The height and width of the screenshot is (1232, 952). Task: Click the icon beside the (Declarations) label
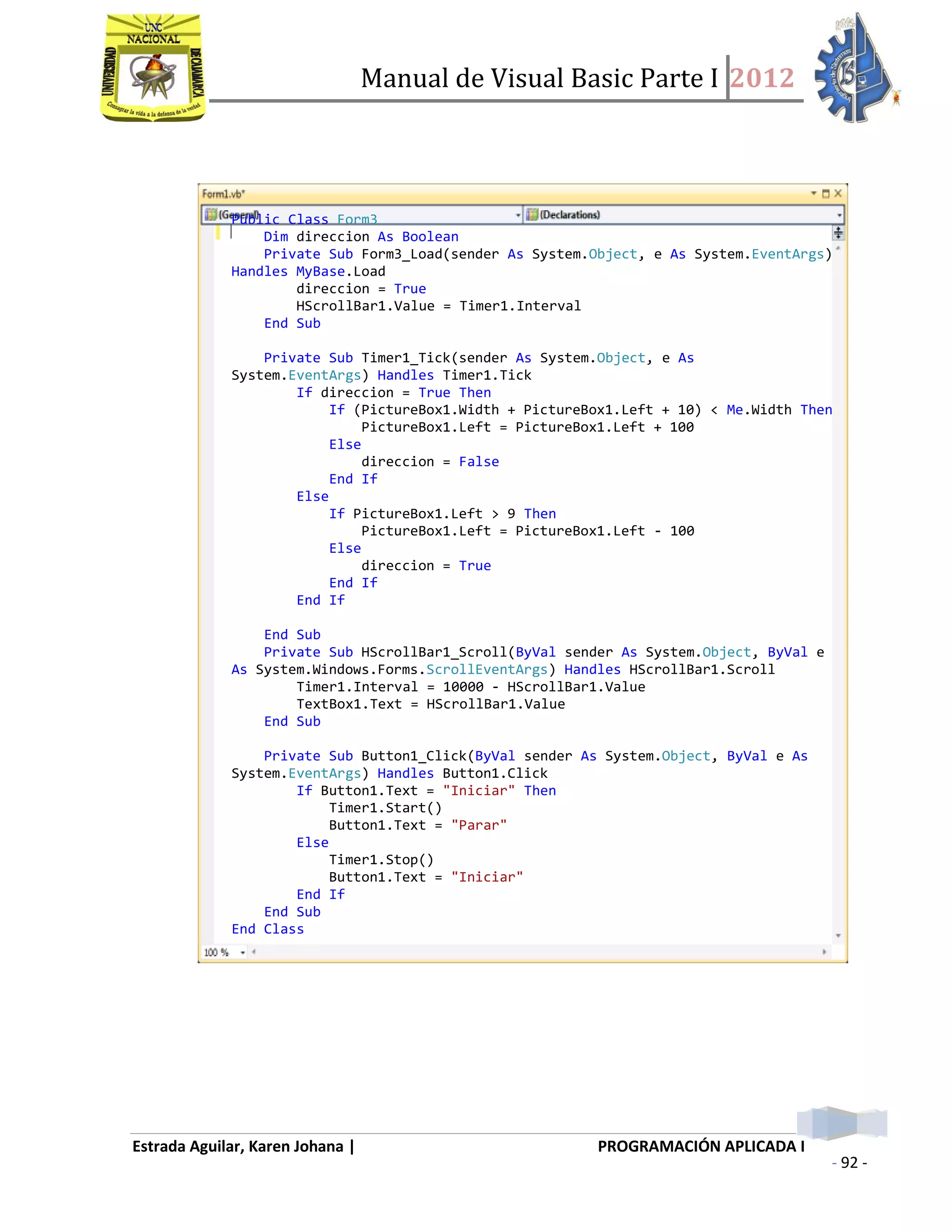point(532,215)
